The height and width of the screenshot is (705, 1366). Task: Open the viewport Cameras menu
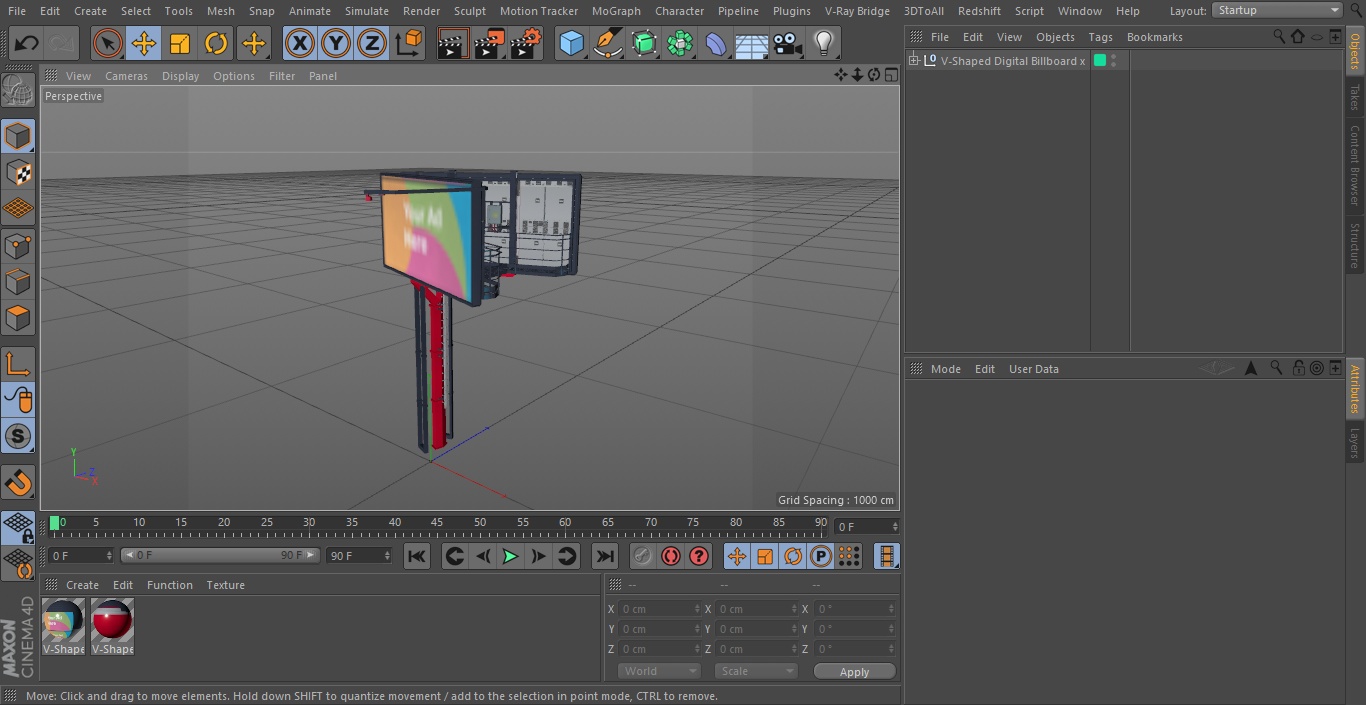point(126,76)
